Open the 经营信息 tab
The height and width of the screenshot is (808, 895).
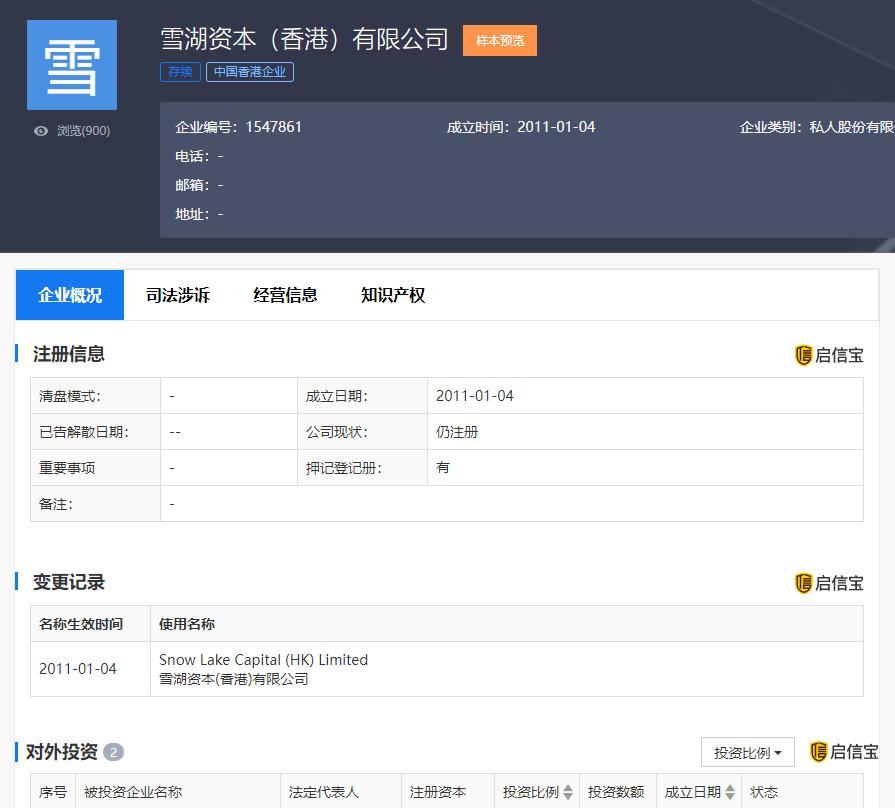tap(285, 295)
